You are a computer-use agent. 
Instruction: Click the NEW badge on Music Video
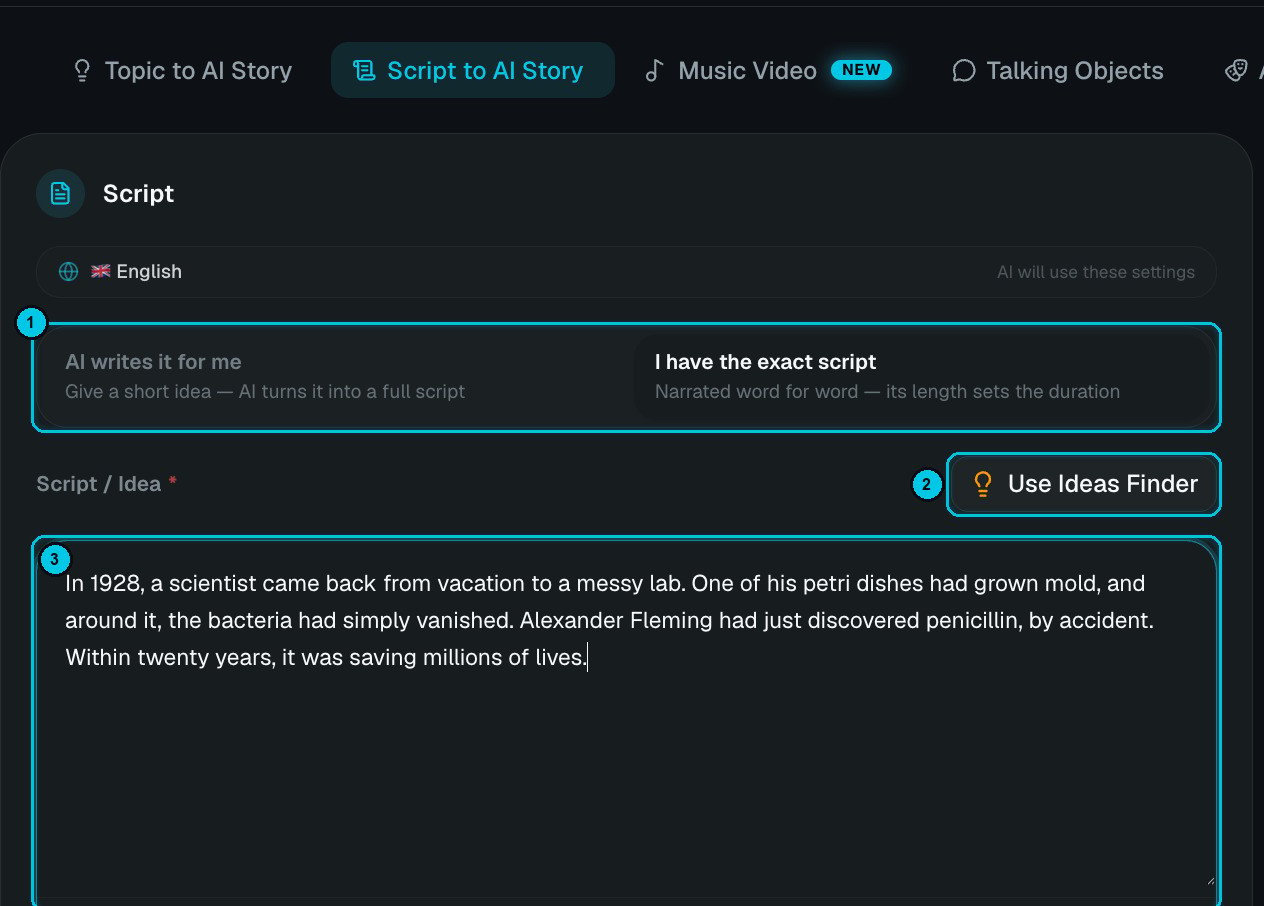point(861,70)
